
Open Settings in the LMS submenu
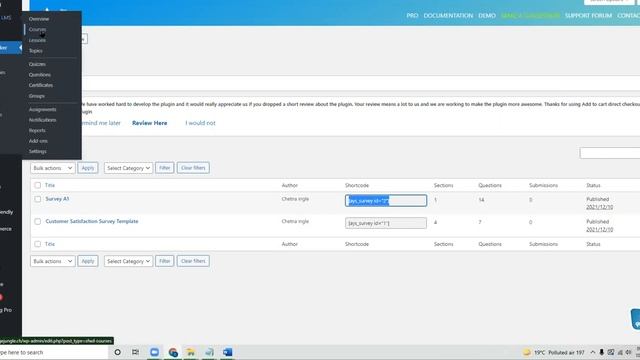[x=38, y=151]
